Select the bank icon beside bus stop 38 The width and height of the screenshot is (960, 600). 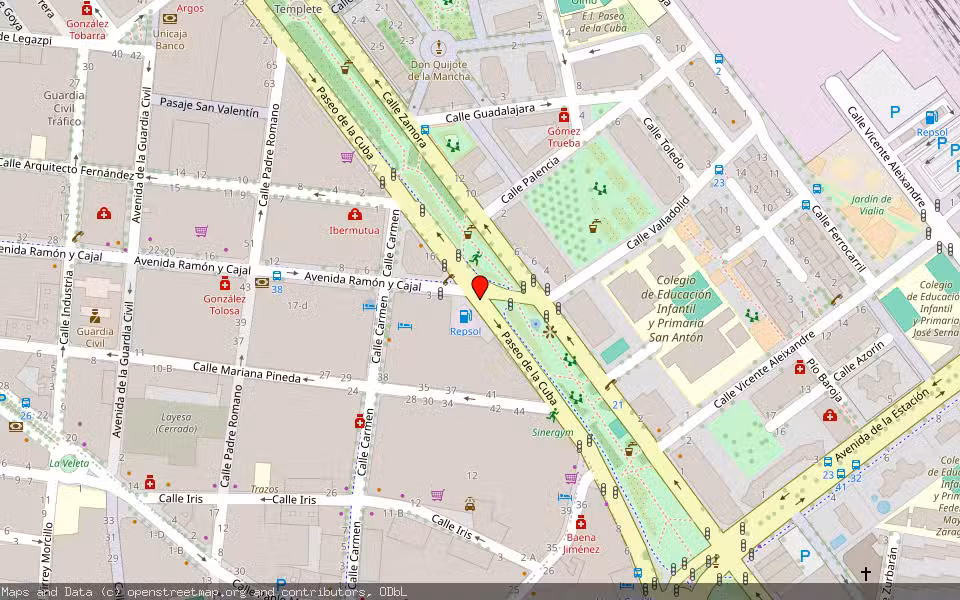(x=262, y=282)
